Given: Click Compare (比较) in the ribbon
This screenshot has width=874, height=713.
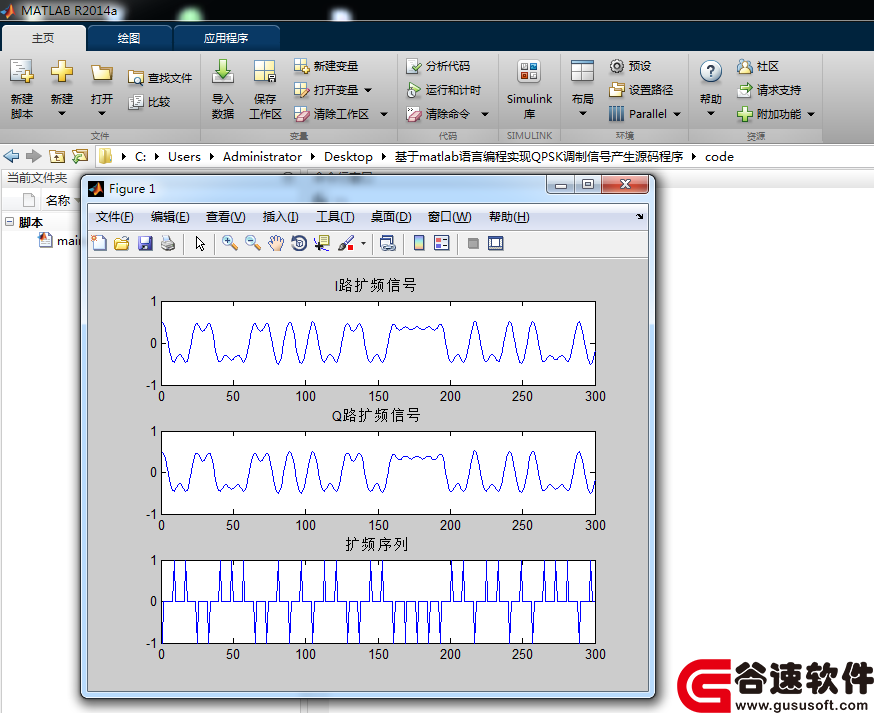Looking at the screenshot, I should pyautogui.click(x=149, y=102).
